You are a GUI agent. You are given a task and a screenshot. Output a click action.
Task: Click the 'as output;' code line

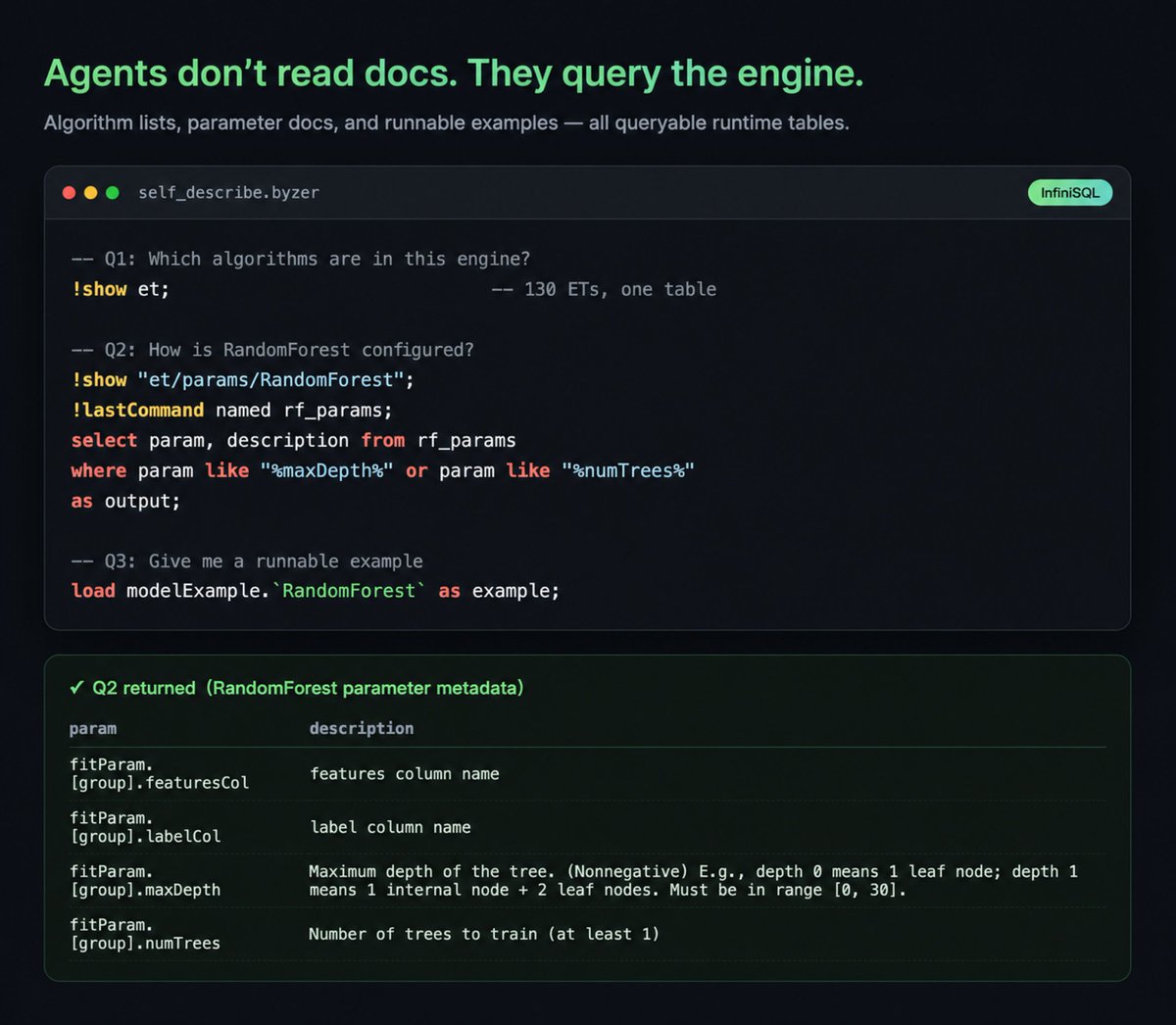coord(125,502)
